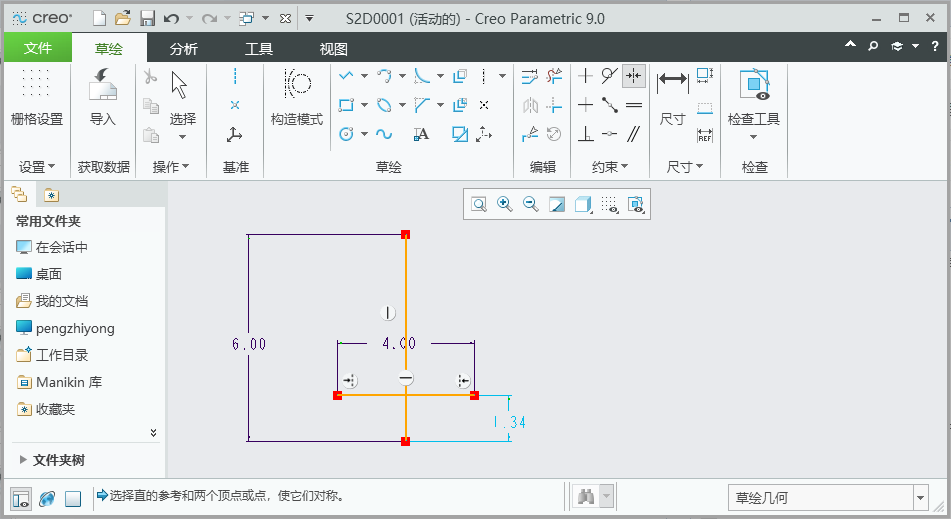Expand the 文件夹树 folder tree
Image resolution: width=951 pixels, height=519 pixels.
[x=24, y=460]
